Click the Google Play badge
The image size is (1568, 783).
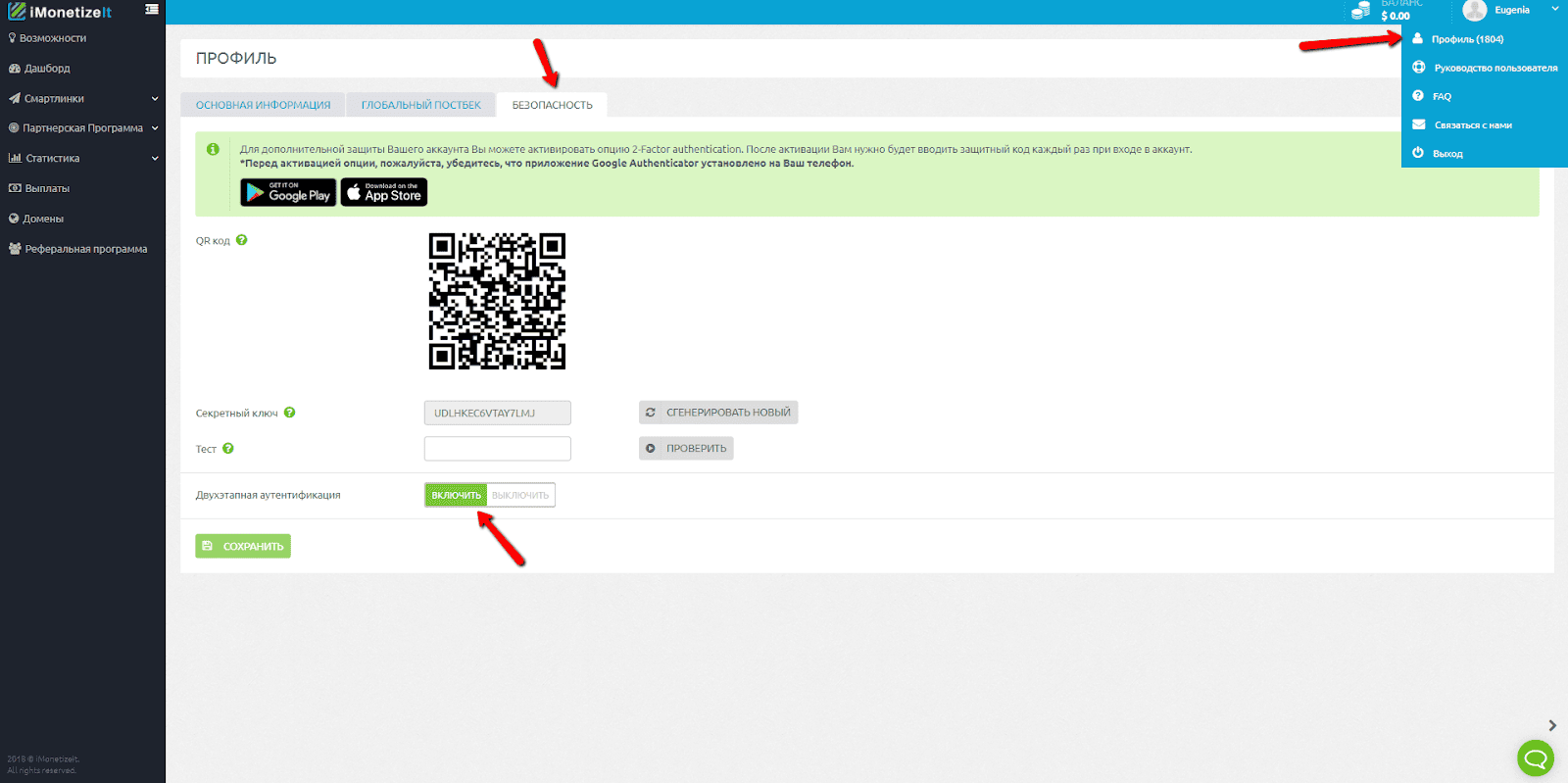click(288, 192)
